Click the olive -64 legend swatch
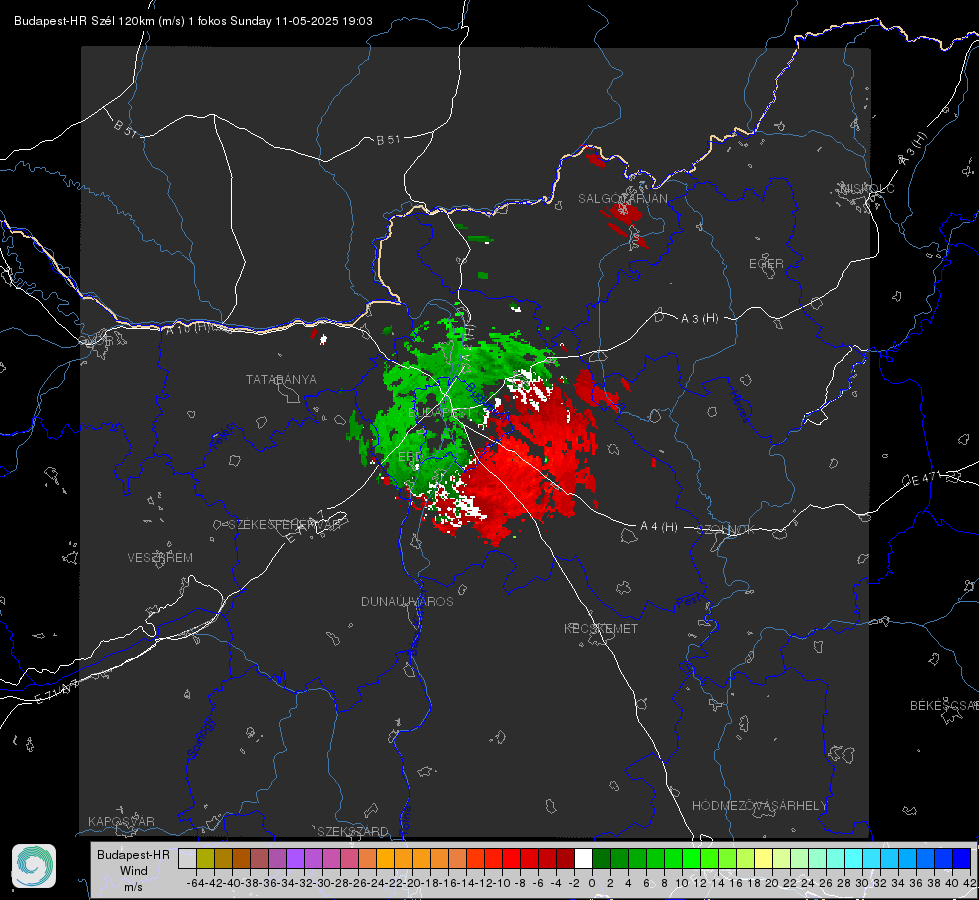The height and width of the screenshot is (900, 979). (205, 858)
